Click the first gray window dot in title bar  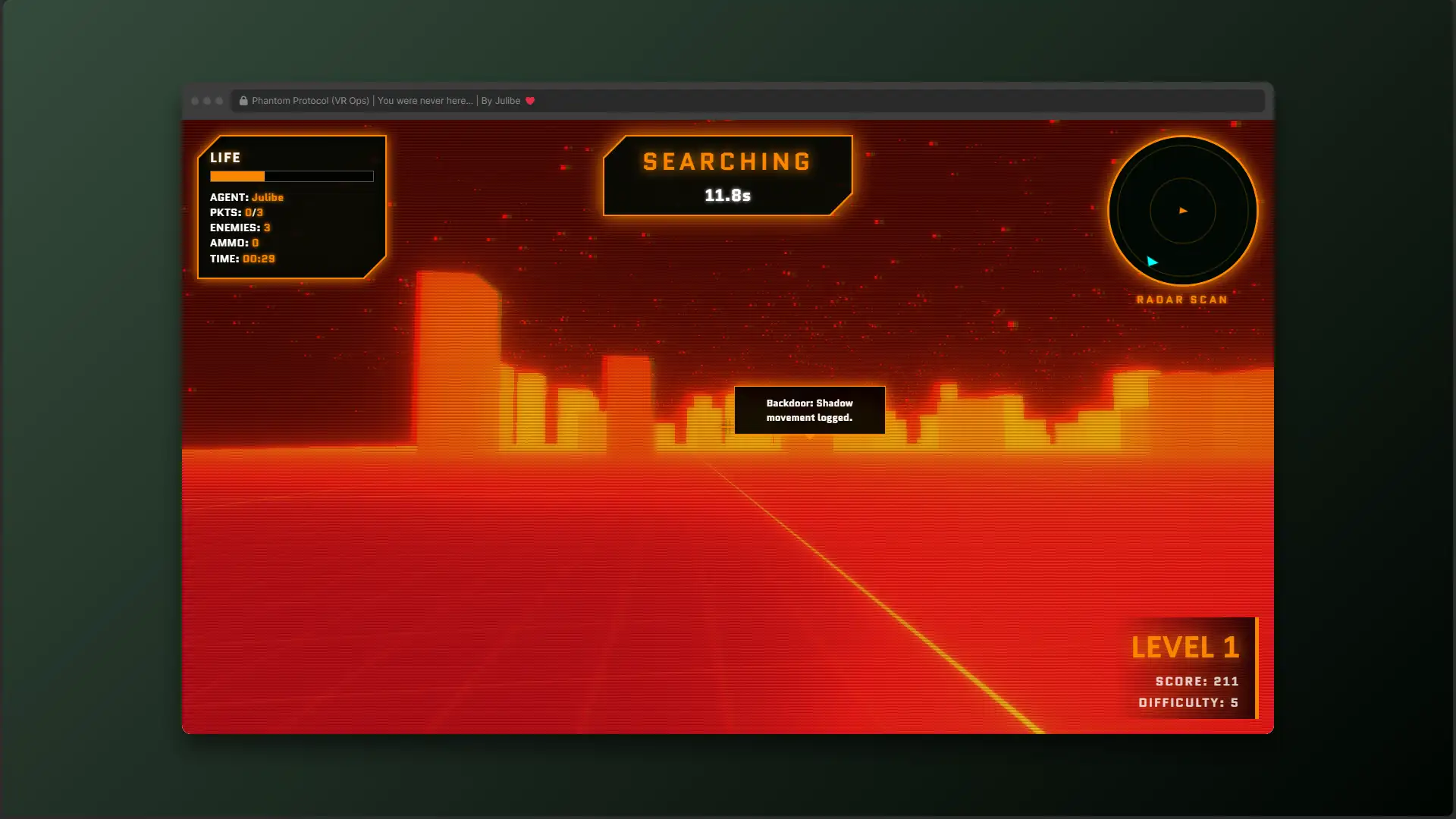pos(195,101)
